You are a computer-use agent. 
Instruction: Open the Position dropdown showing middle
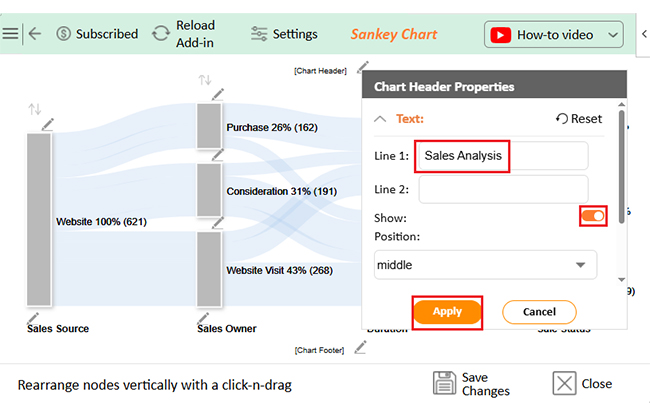[x=485, y=265]
